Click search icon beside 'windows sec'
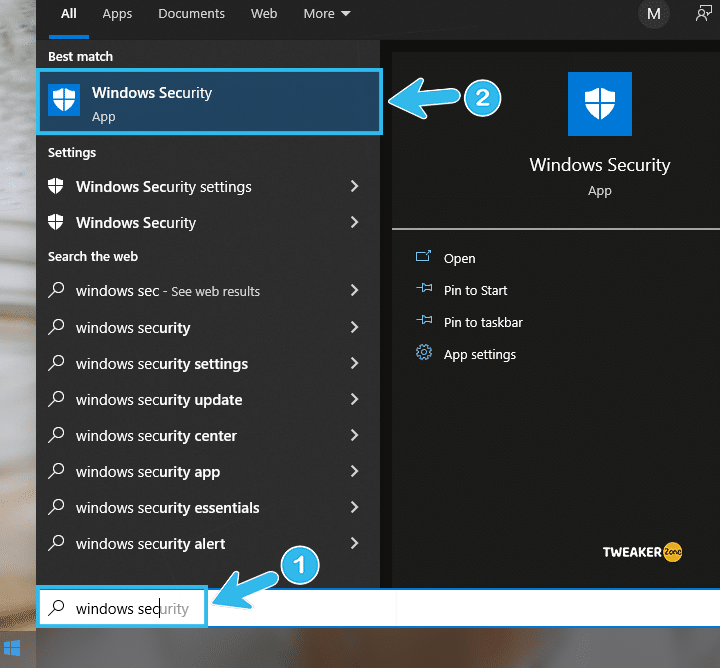 [x=56, y=290]
